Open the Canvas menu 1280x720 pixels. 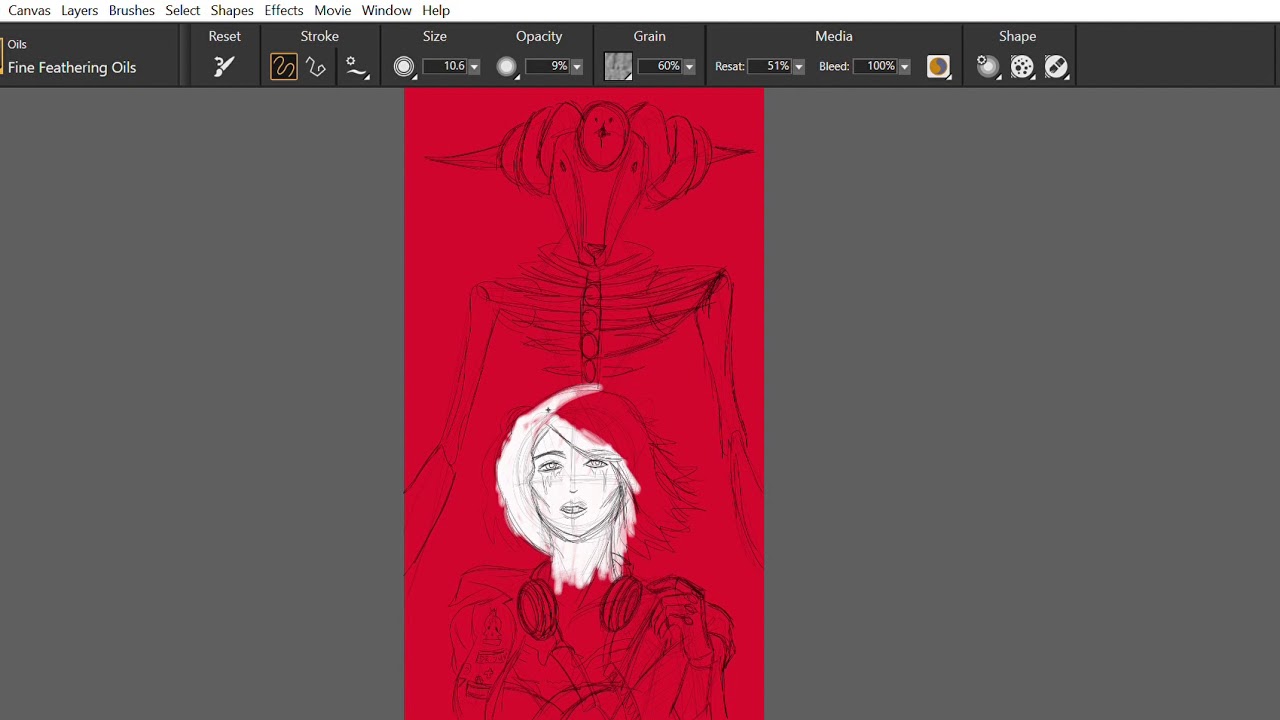tap(29, 10)
